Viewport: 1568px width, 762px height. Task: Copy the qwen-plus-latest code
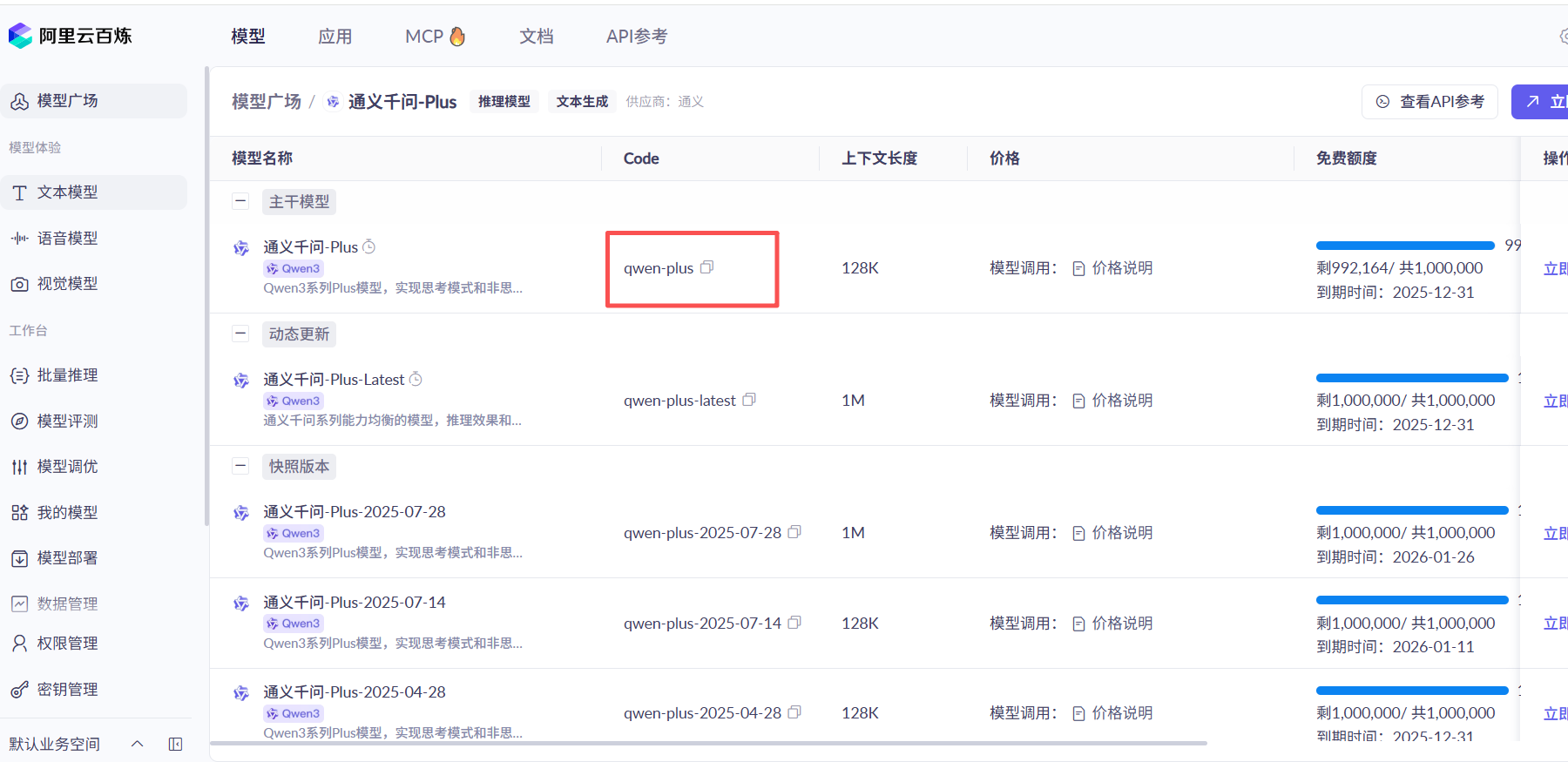tap(749, 400)
